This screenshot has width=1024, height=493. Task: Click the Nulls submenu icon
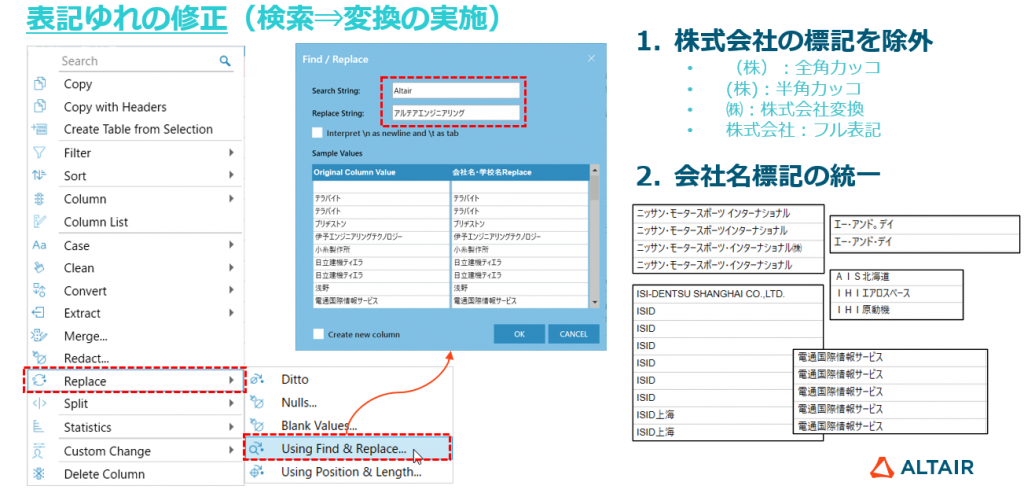[257, 402]
